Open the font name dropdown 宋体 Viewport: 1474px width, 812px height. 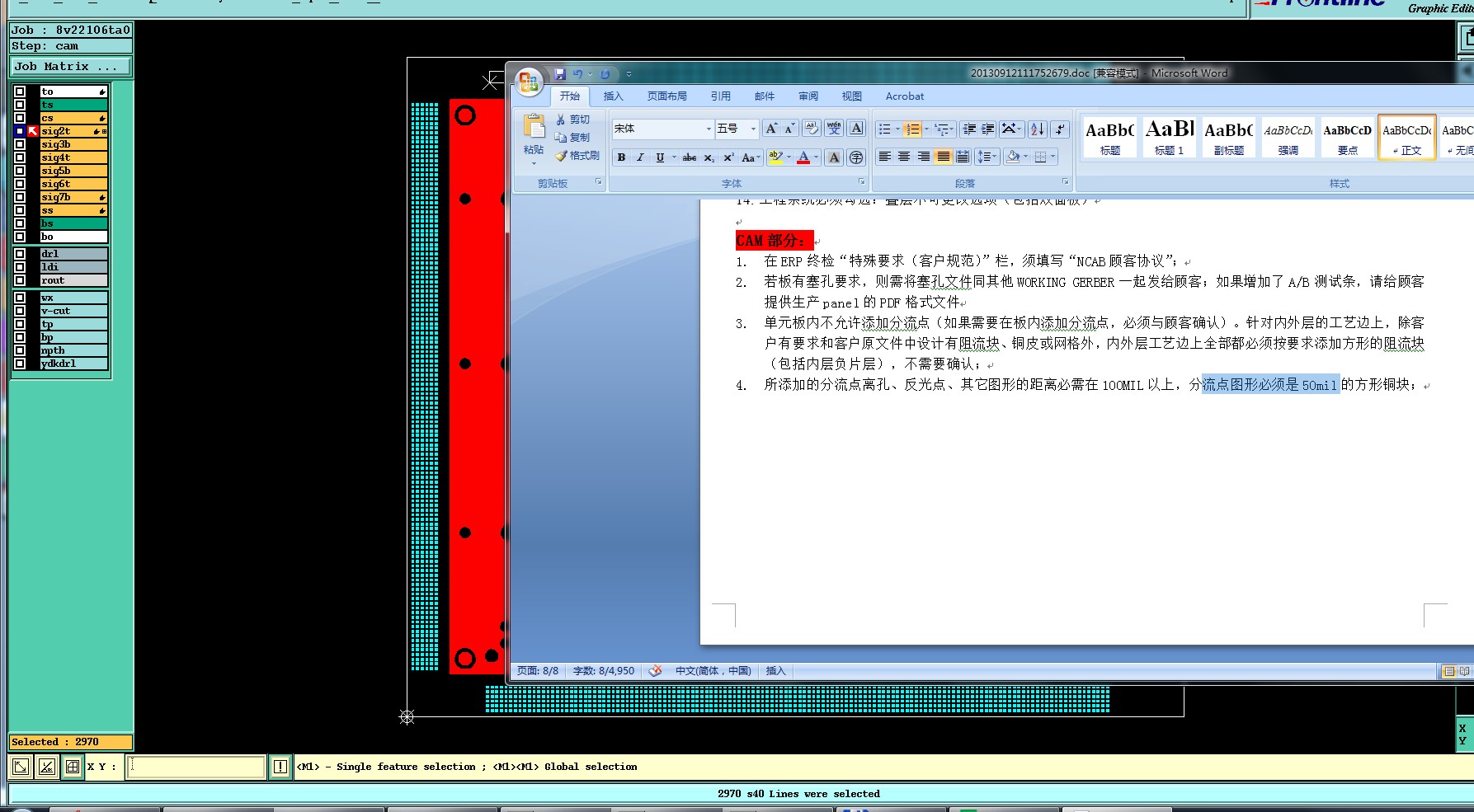709,129
